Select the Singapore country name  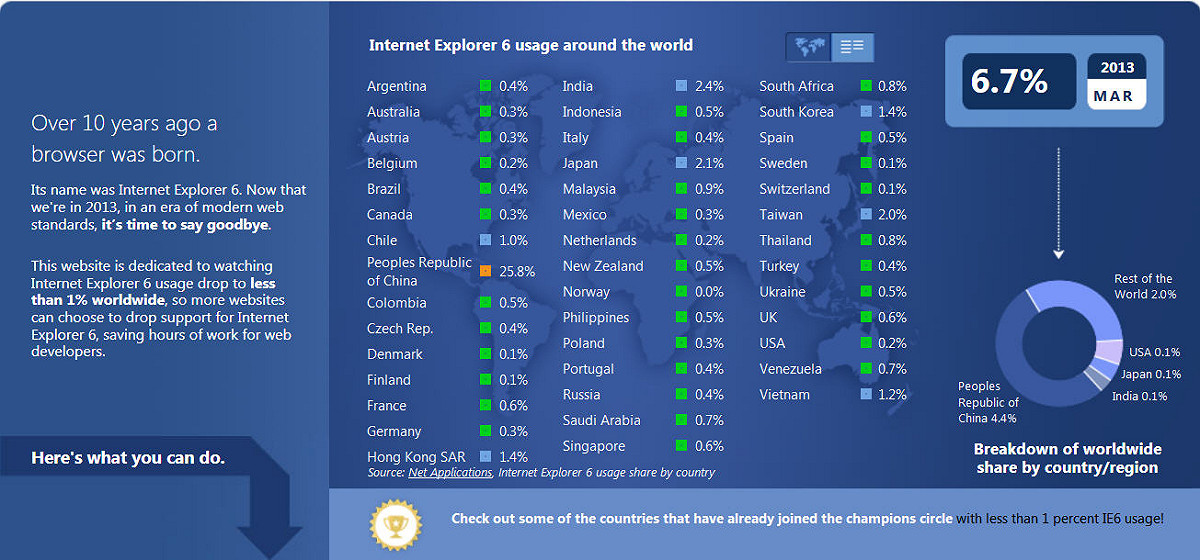click(x=594, y=446)
